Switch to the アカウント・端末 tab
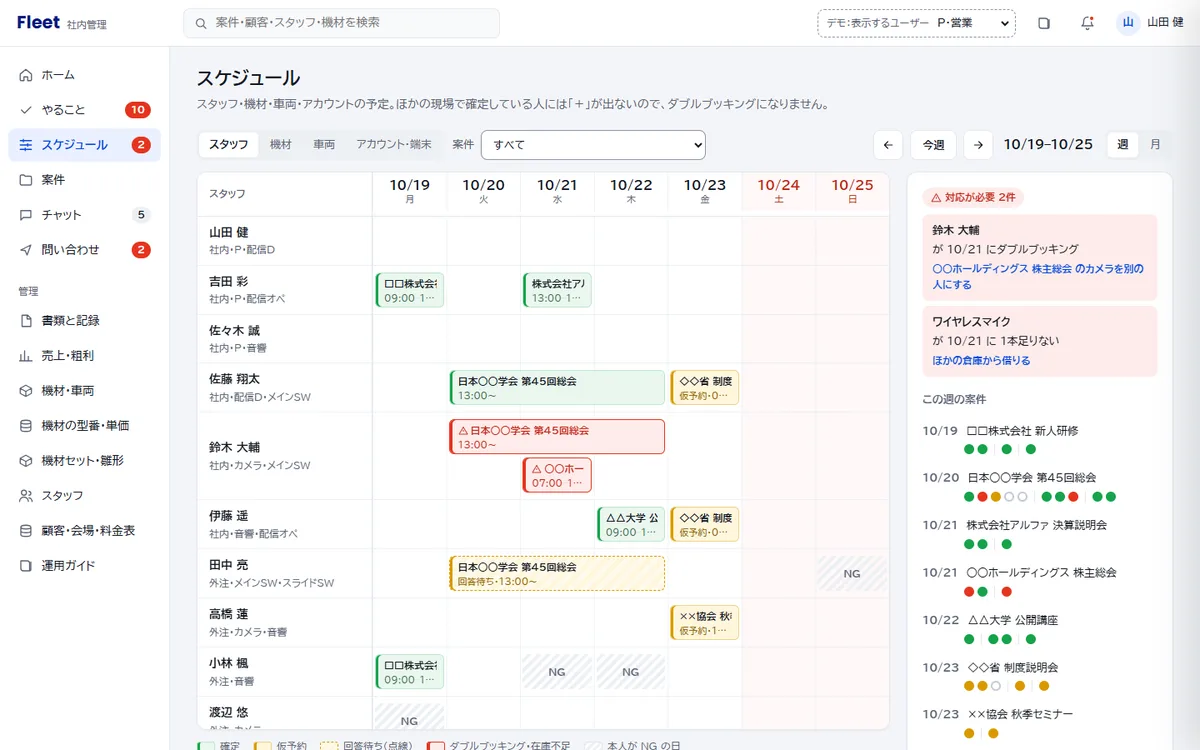This screenshot has width=1200, height=750. pos(394,145)
